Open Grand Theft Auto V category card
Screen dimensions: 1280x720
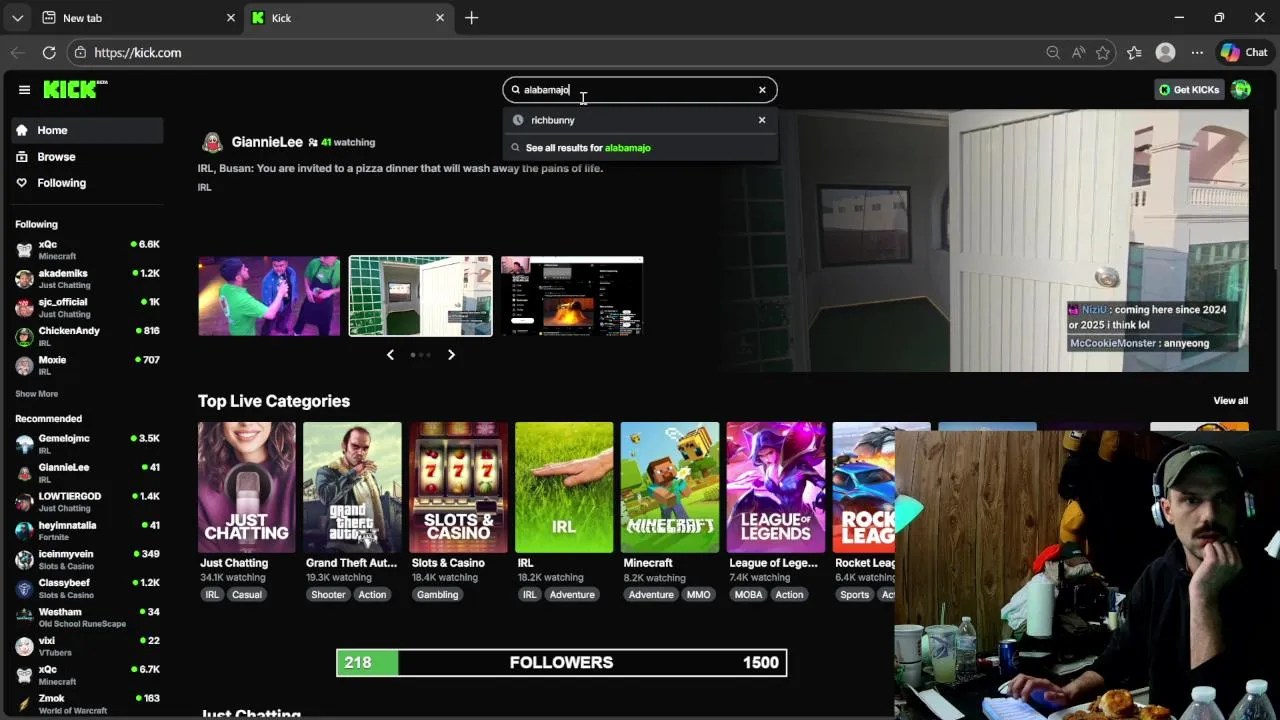click(352, 487)
